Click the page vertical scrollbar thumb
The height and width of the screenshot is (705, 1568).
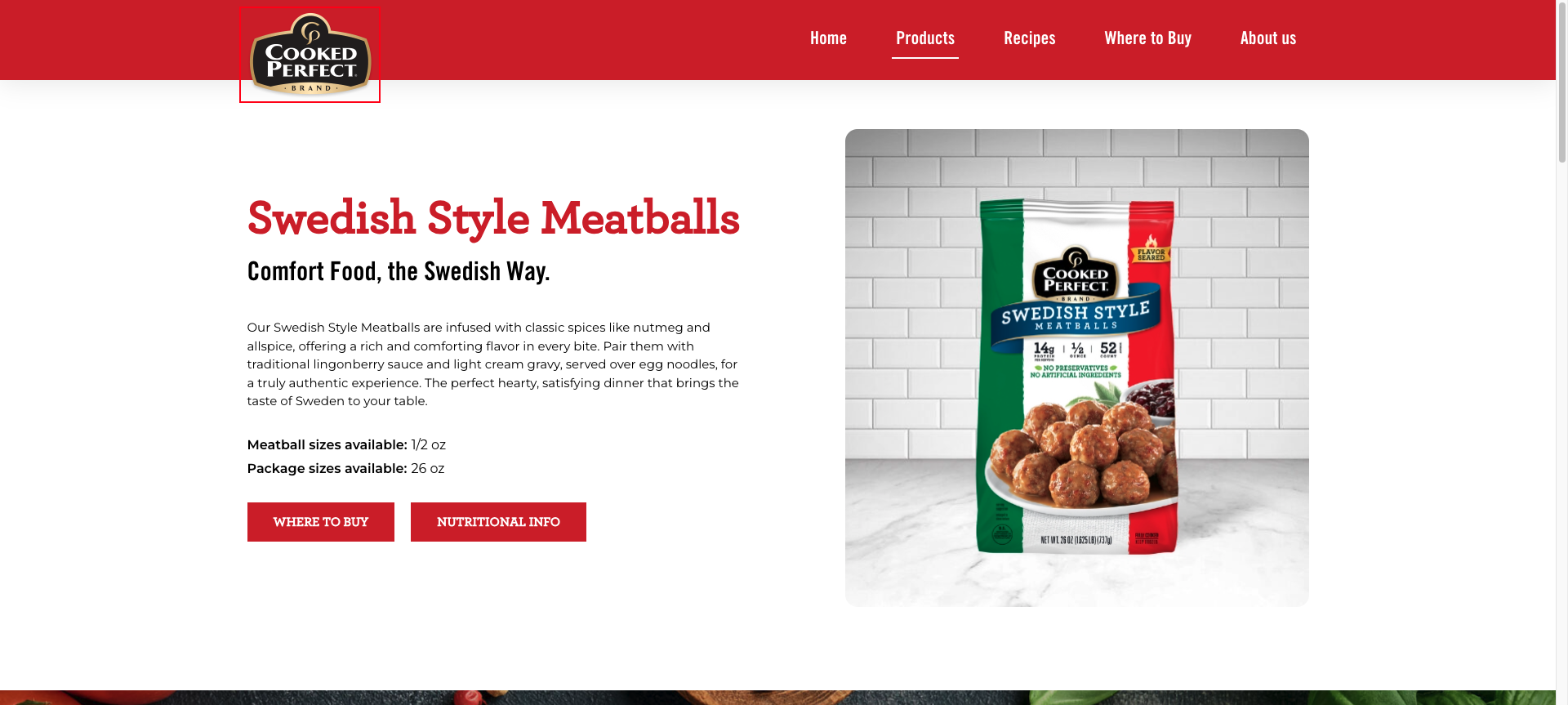(x=1562, y=82)
